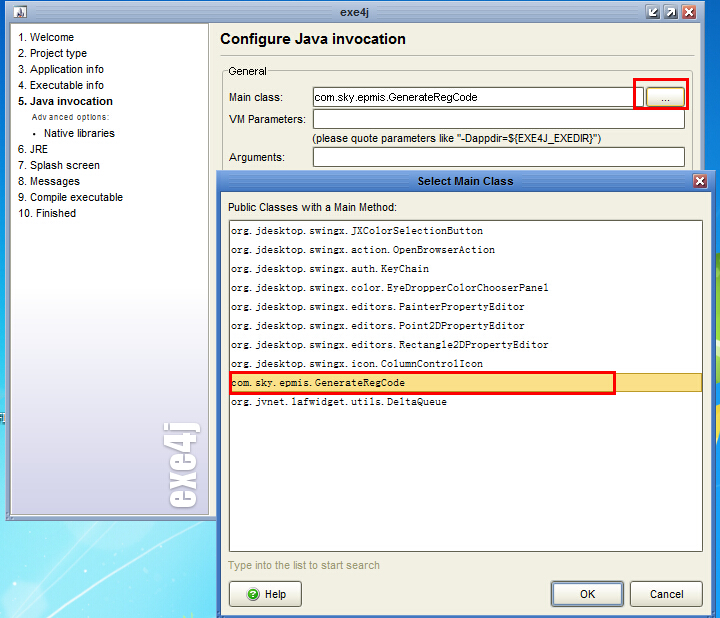The width and height of the screenshot is (720, 618).
Task: Click the Arguments input field
Action: [498, 157]
